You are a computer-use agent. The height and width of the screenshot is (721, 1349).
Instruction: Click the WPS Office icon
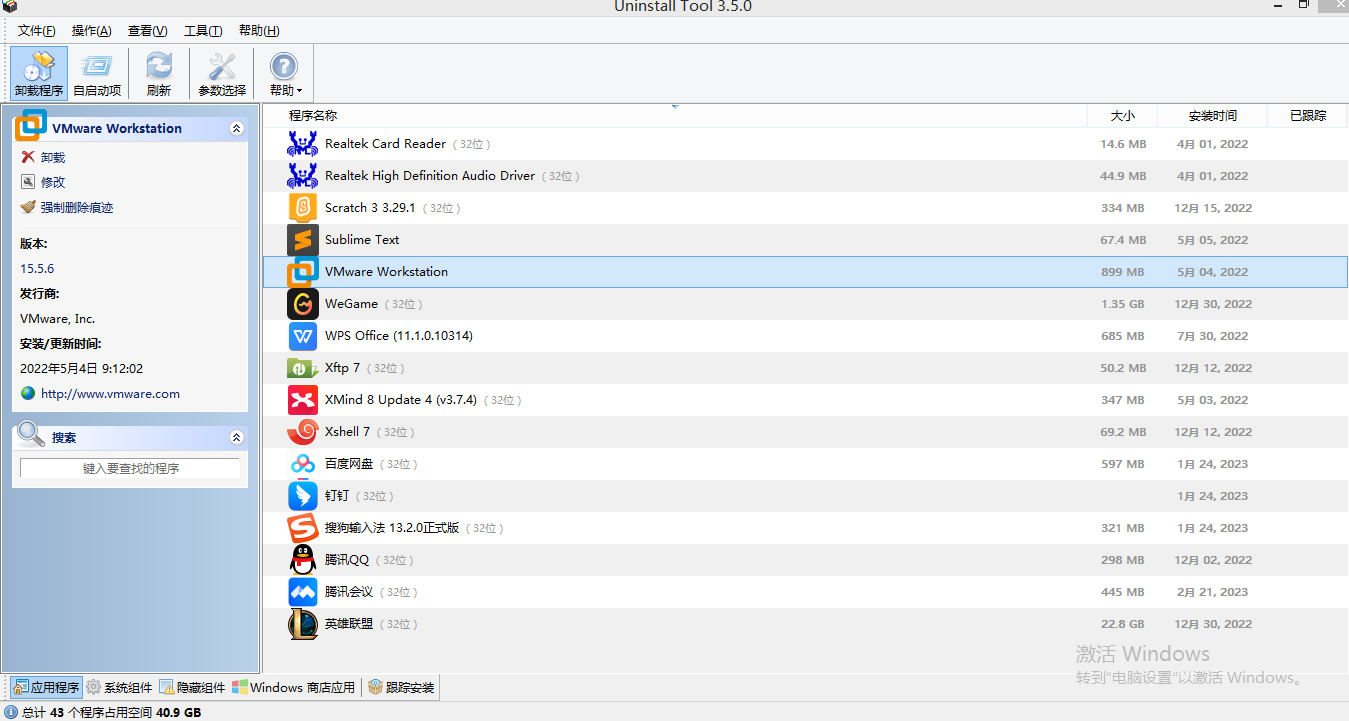[303, 336]
